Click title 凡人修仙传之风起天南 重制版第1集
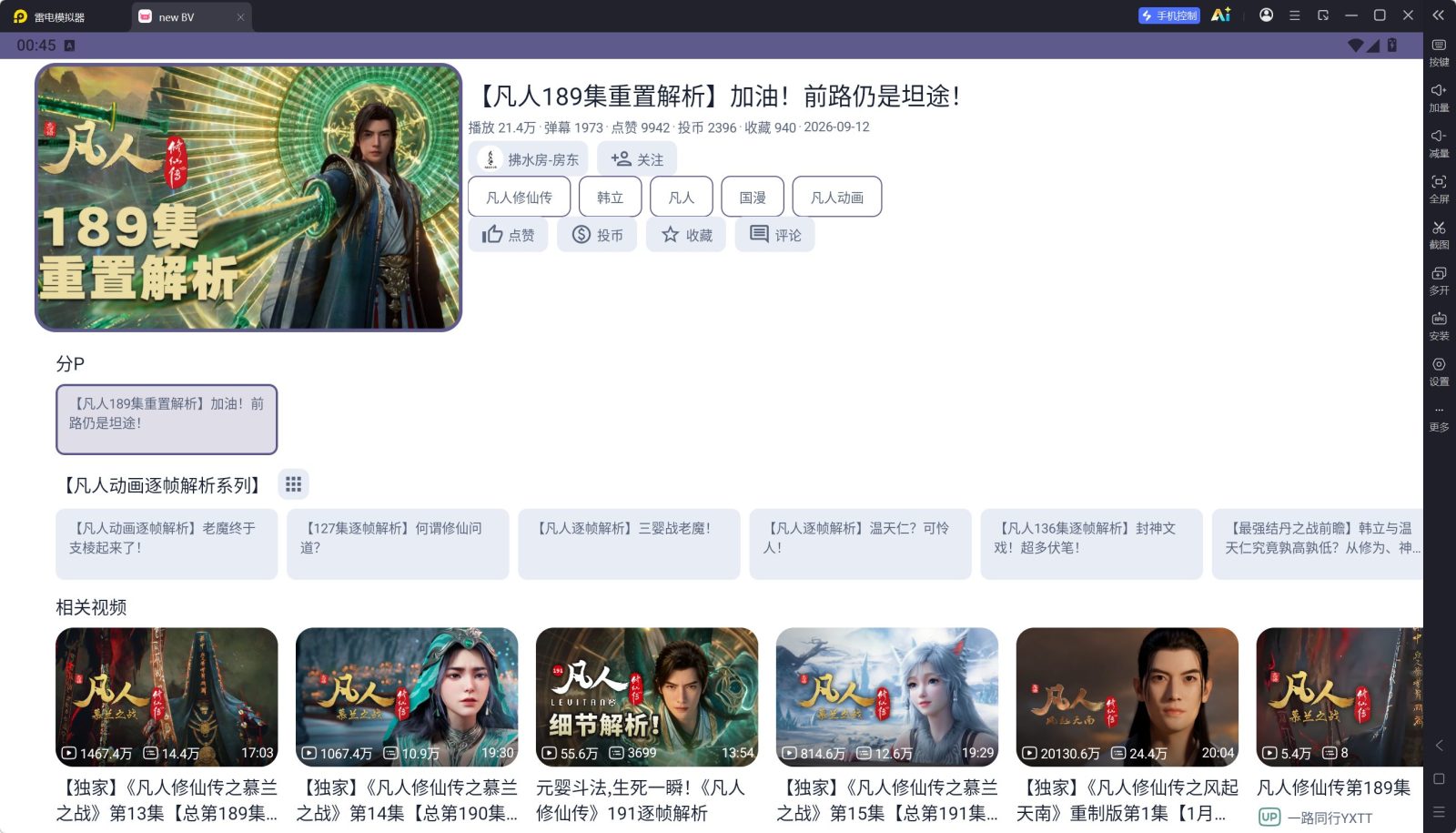This screenshot has height=833, width=1456. (1127, 800)
